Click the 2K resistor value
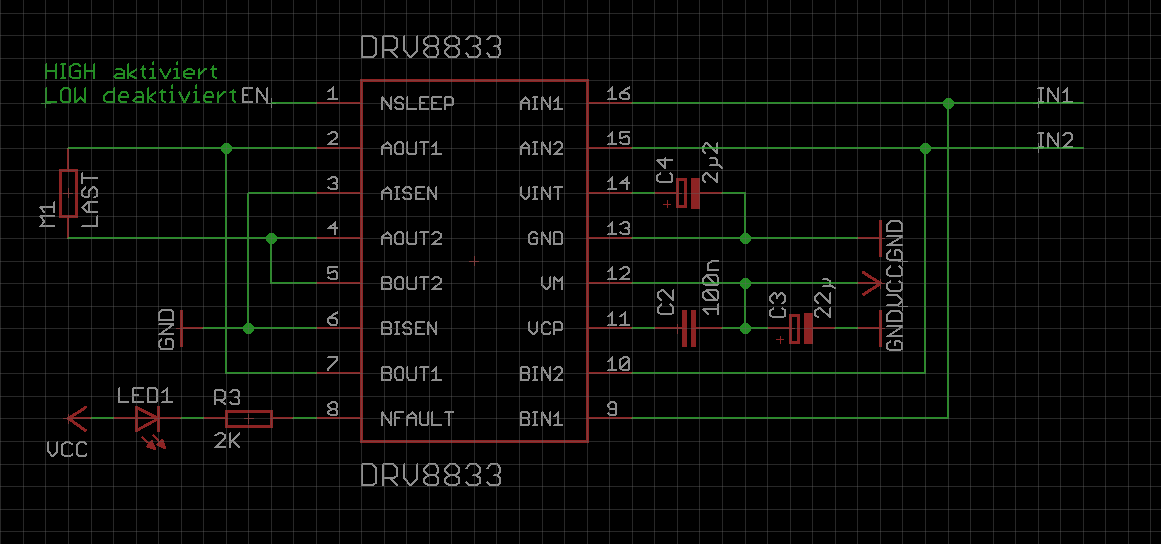This screenshot has height=544, width=1161. click(x=227, y=442)
